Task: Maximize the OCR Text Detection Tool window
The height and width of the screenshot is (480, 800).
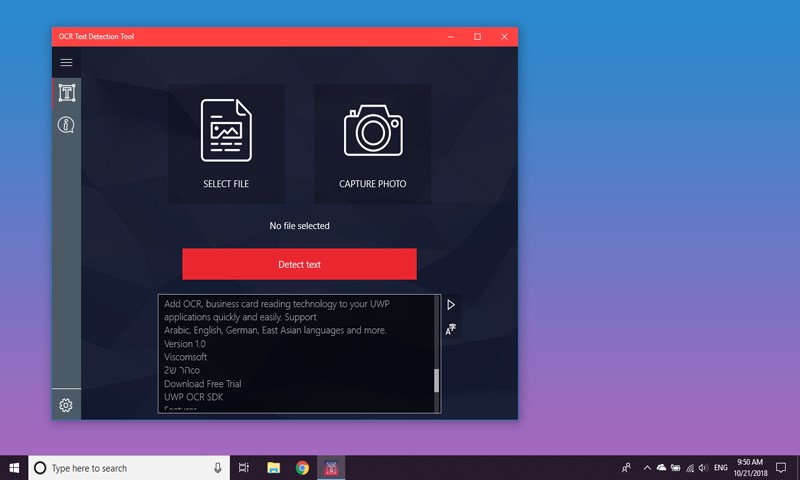Action: (478, 37)
